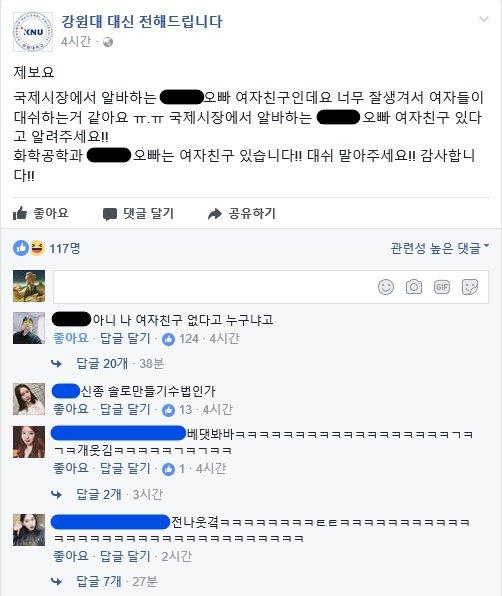The image size is (502, 596).
Task: Click the 댓글 달기 speech bubble button
Action: tap(138, 214)
